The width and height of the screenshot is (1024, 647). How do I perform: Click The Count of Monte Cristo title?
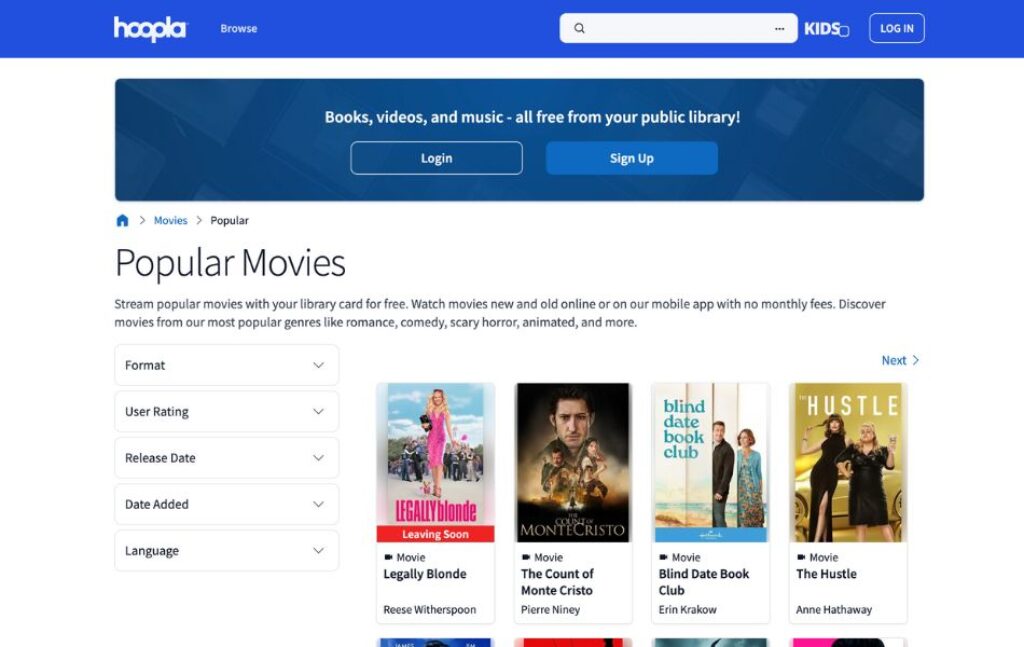point(557,582)
